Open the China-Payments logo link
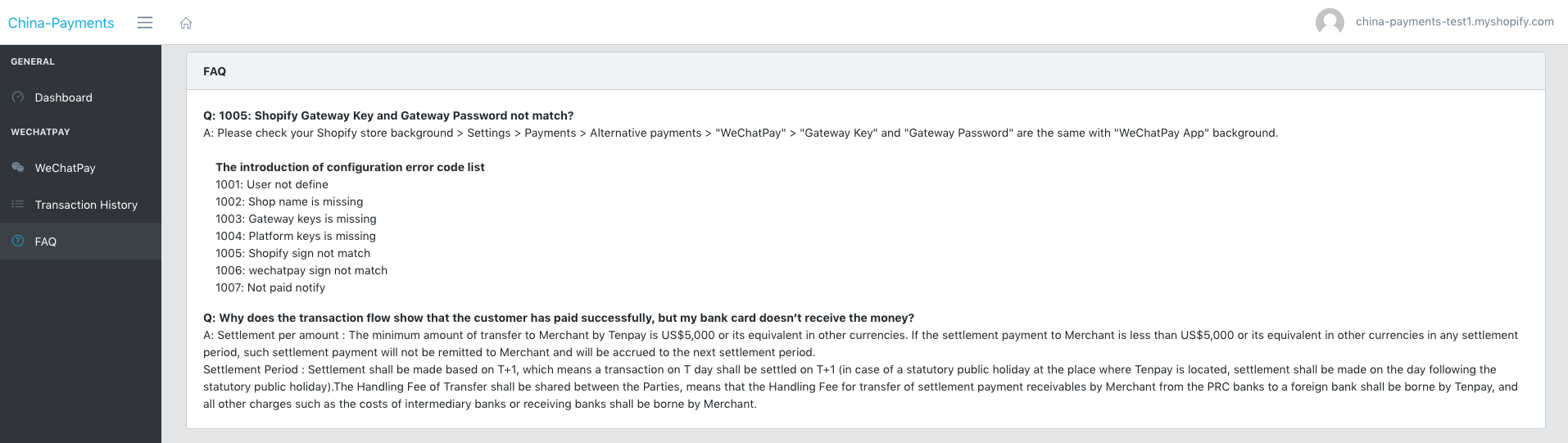Viewport: 1568px width, 443px height. pyautogui.click(x=61, y=23)
